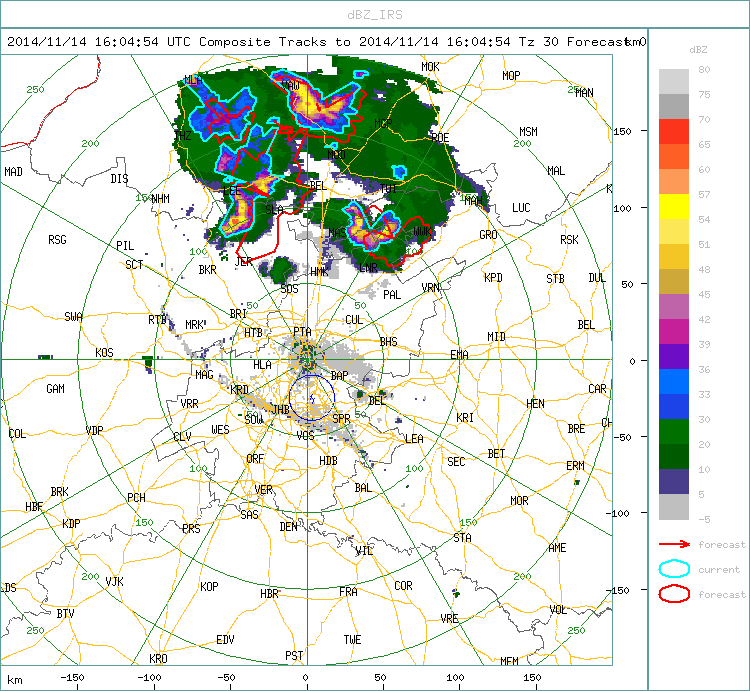Click the BKR station label
The image size is (750, 691).
208,270
